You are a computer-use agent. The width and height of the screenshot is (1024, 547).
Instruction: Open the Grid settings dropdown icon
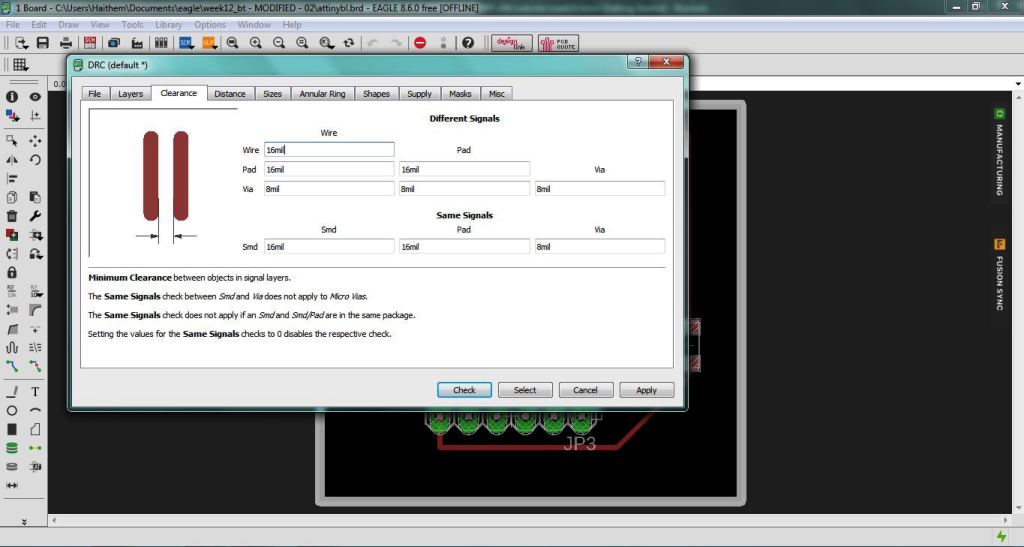point(20,64)
